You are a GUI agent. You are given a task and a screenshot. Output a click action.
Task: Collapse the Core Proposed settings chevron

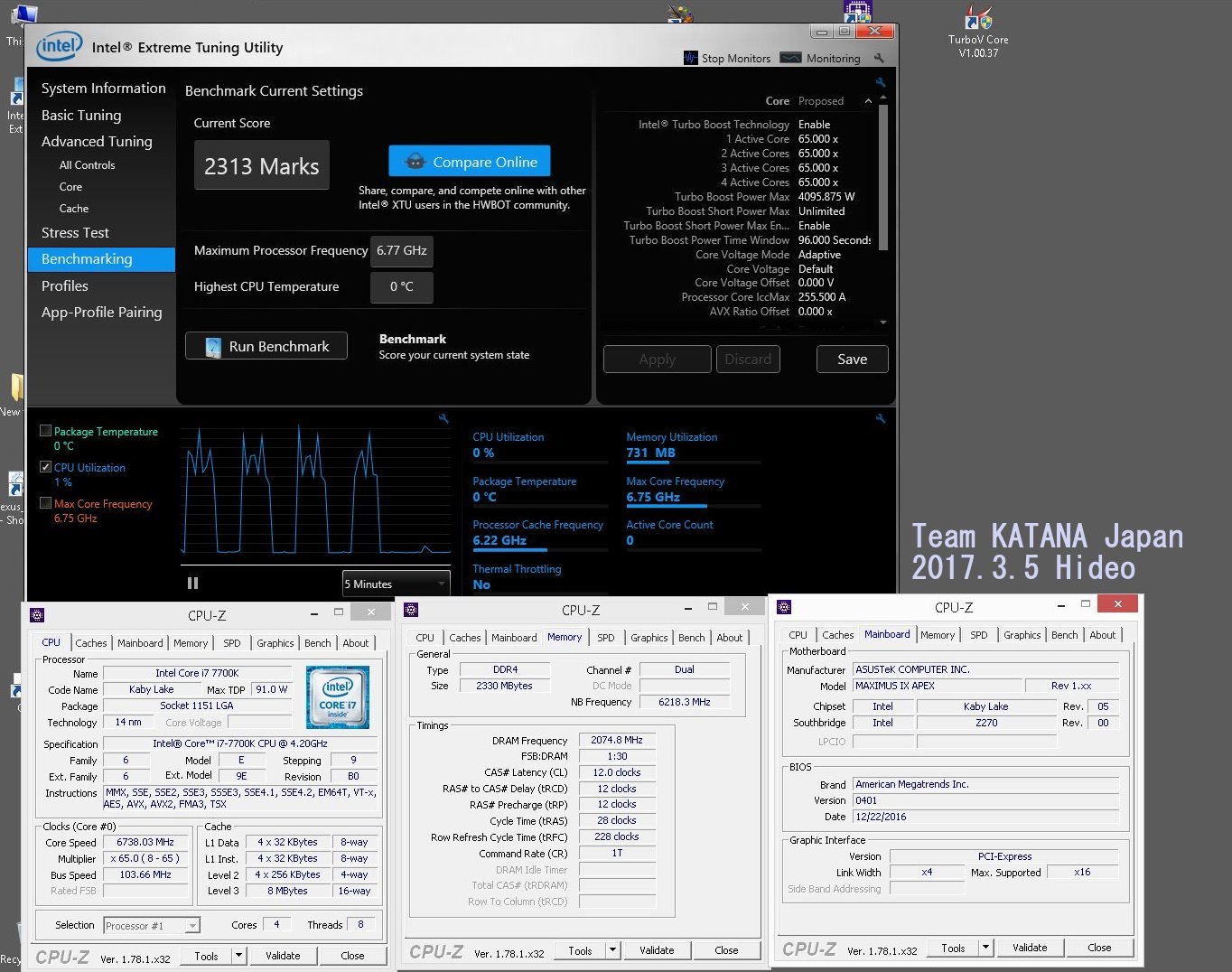click(868, 101)
